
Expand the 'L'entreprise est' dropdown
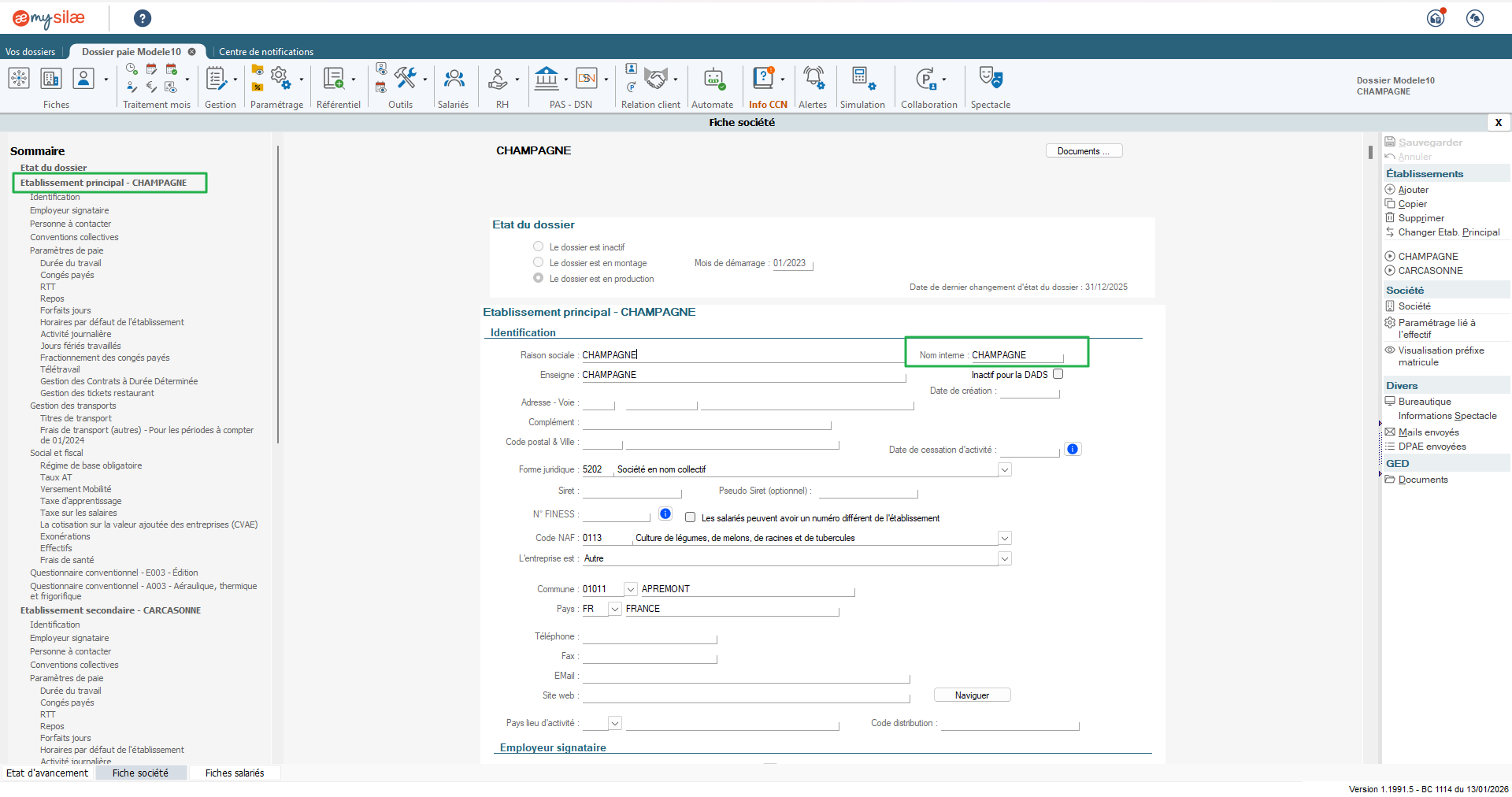click(1005, 558)
